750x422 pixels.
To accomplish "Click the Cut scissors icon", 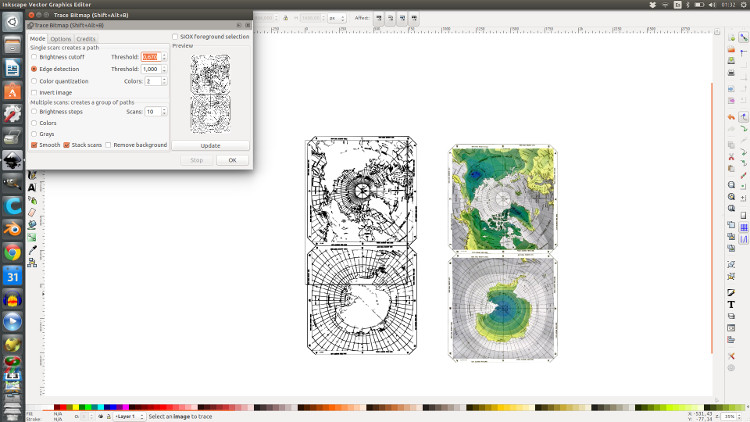I will (x=731, y=157).
